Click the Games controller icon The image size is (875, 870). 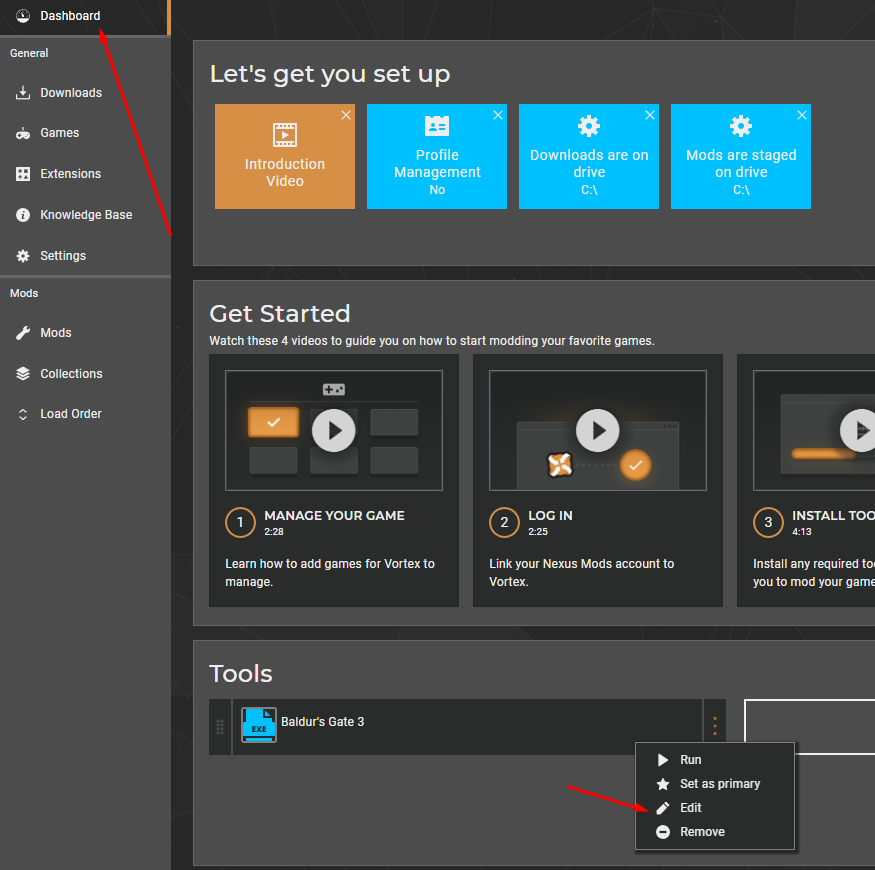pos(23,133)
